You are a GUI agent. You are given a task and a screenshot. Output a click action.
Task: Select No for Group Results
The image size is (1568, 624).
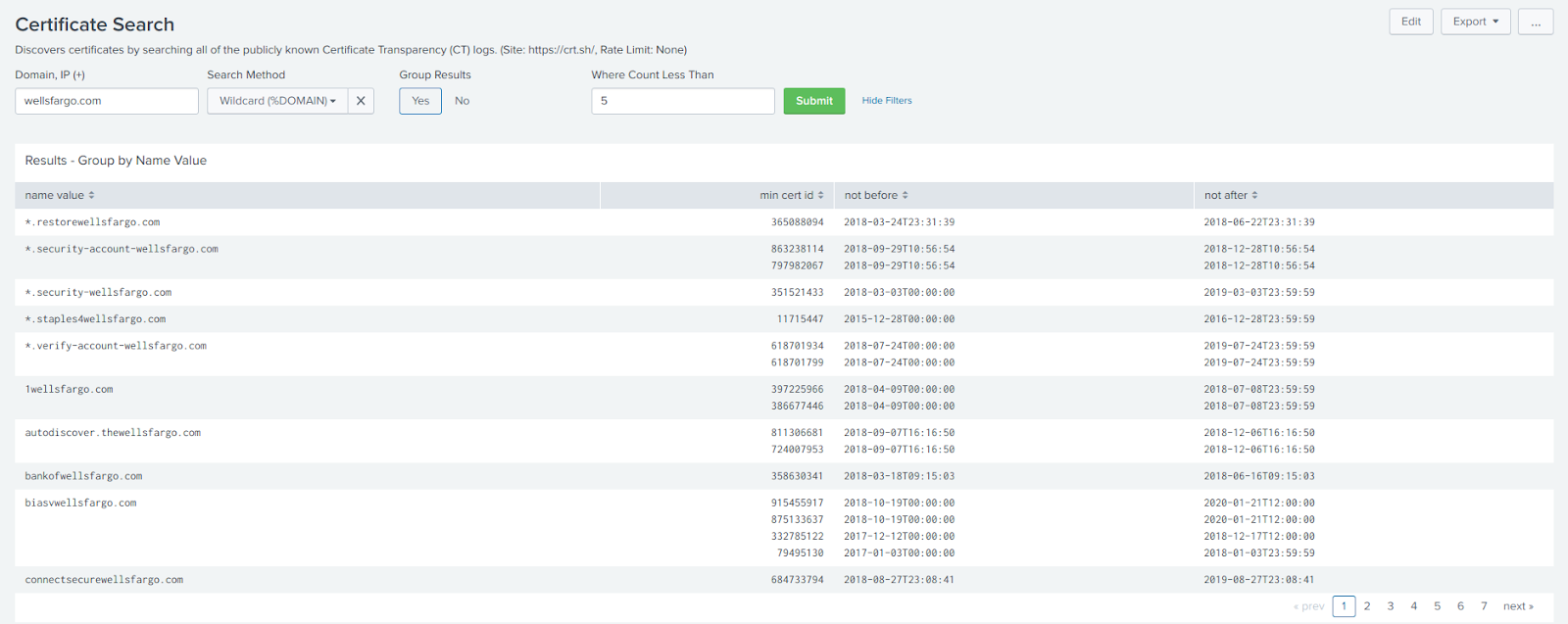point(463,101)
